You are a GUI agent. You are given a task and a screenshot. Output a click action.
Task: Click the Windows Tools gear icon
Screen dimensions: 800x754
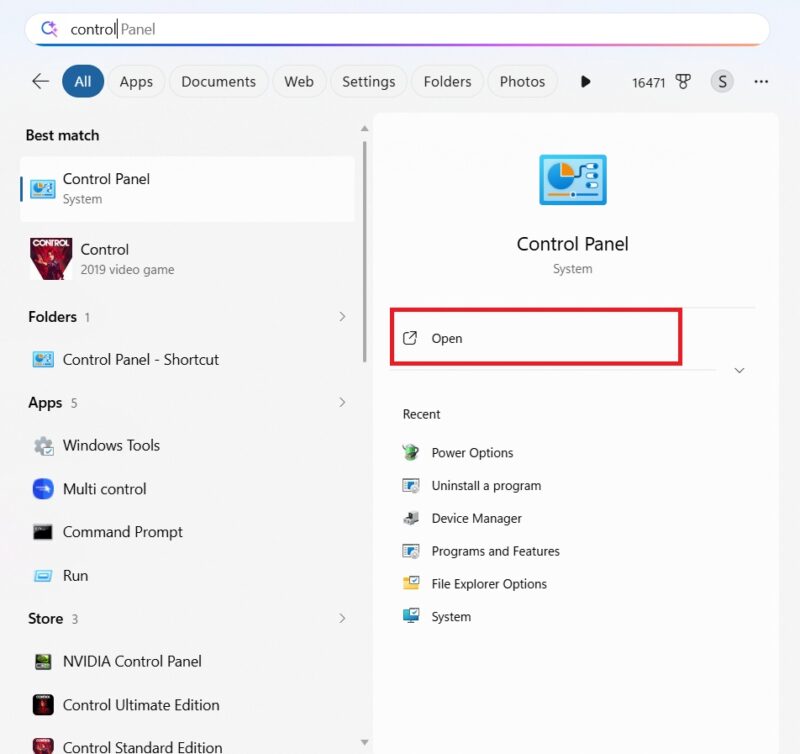43,445
